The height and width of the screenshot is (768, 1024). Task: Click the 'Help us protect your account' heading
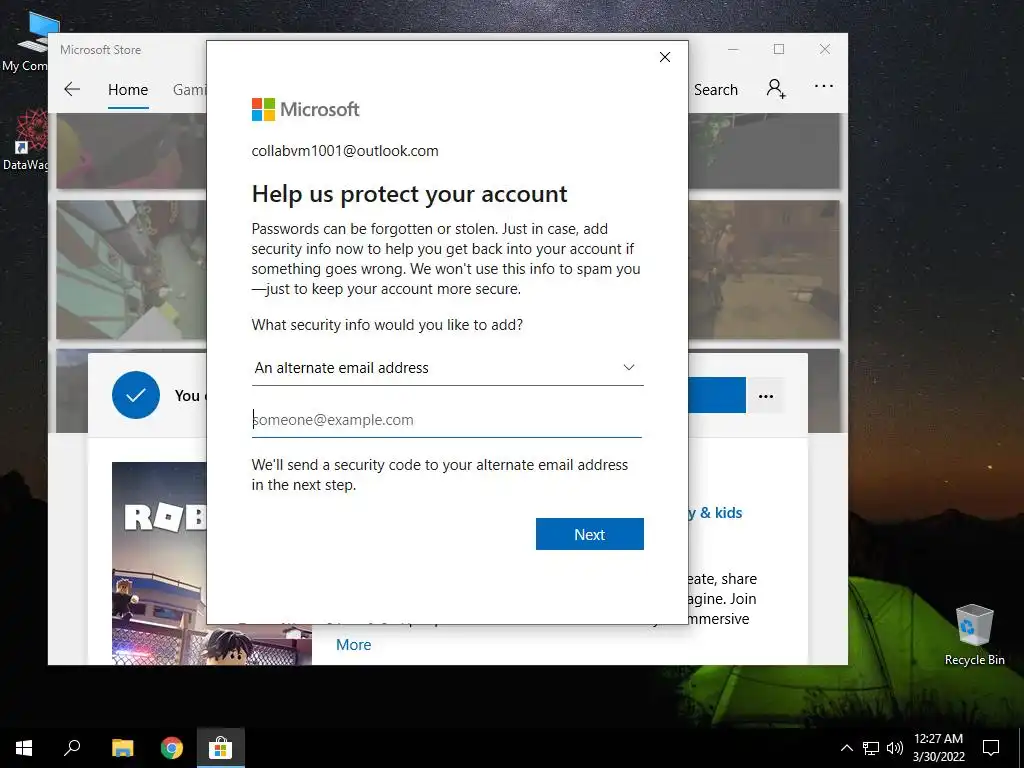click(x=409, y=194)
